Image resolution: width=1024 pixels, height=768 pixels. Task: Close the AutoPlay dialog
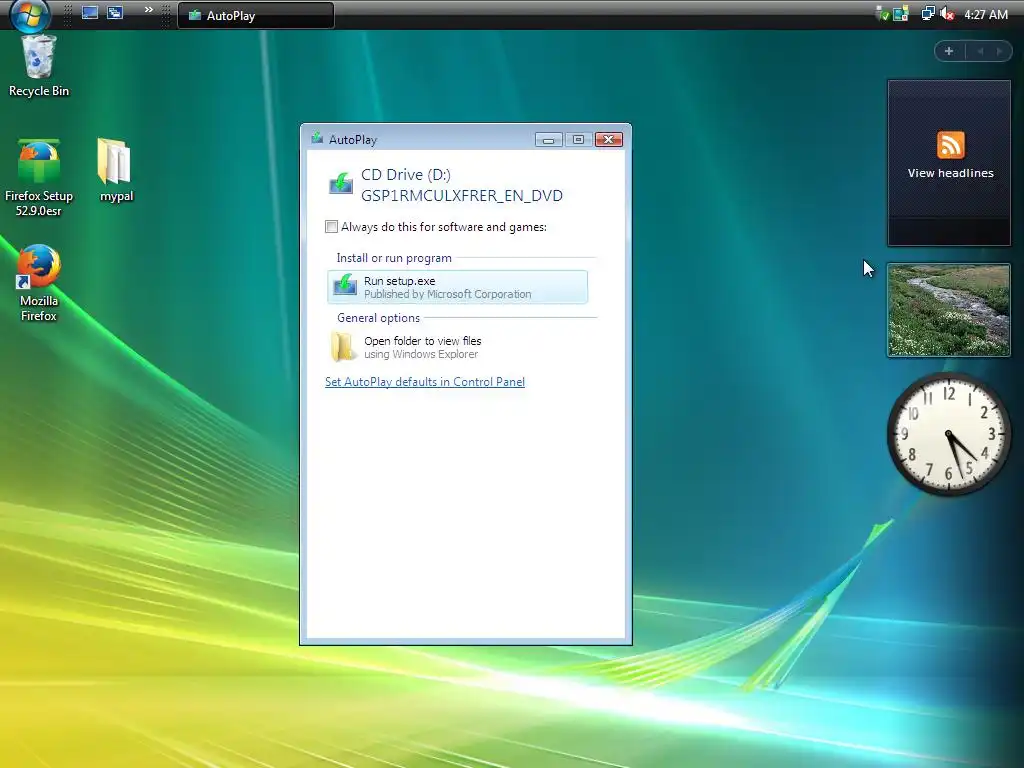pos(609,139)
